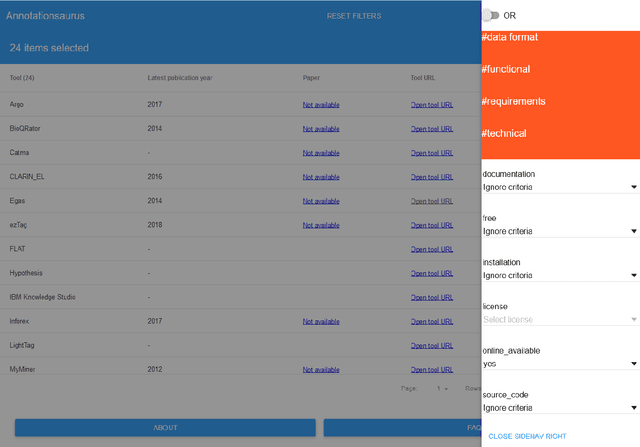Screen dimensions: 640x447
Task: Open the tool URL for Argo
Action: click(432, 104)
